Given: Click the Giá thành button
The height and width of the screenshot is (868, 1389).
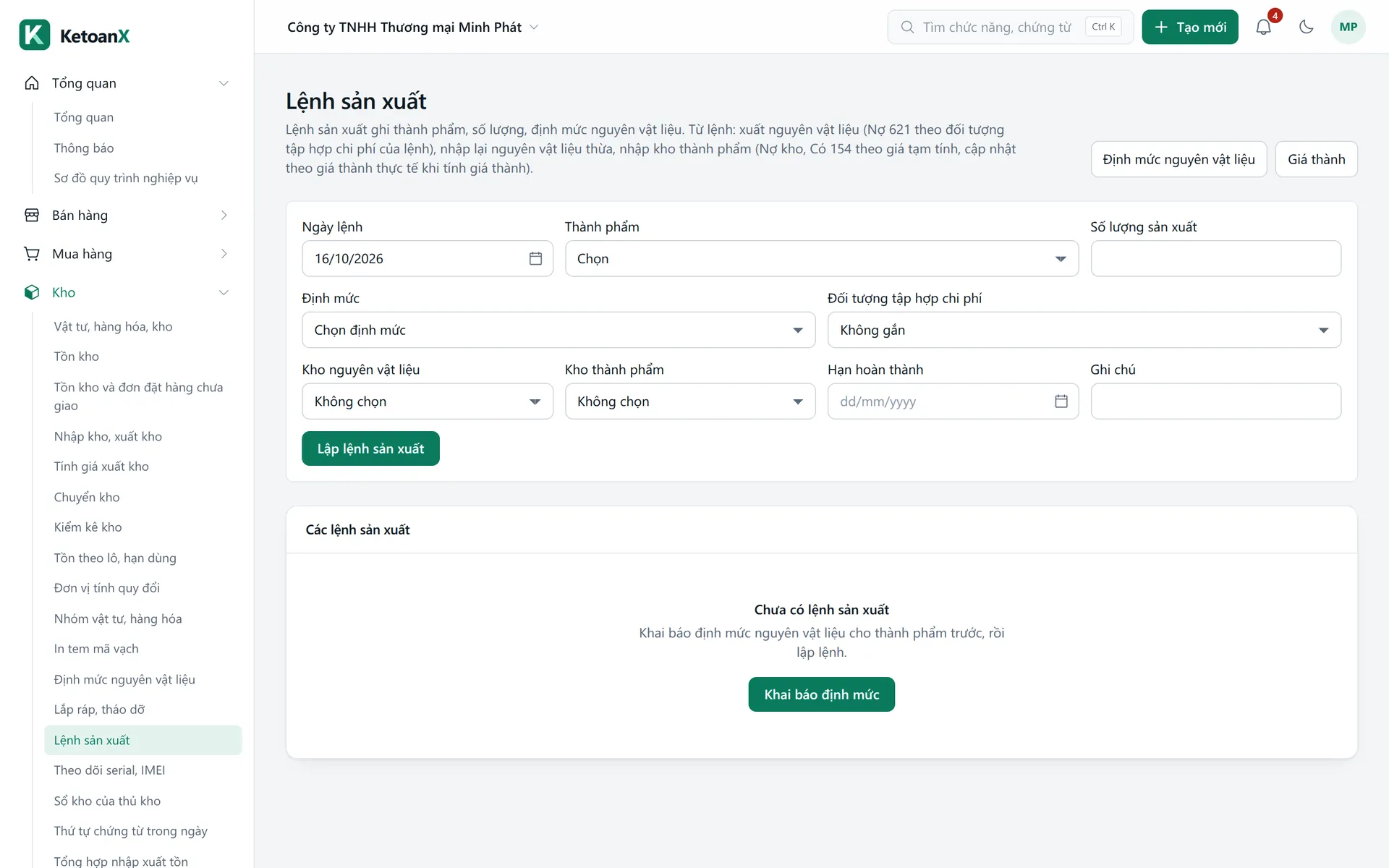Looking at the screenshot, I should (x=1316, y=159).
